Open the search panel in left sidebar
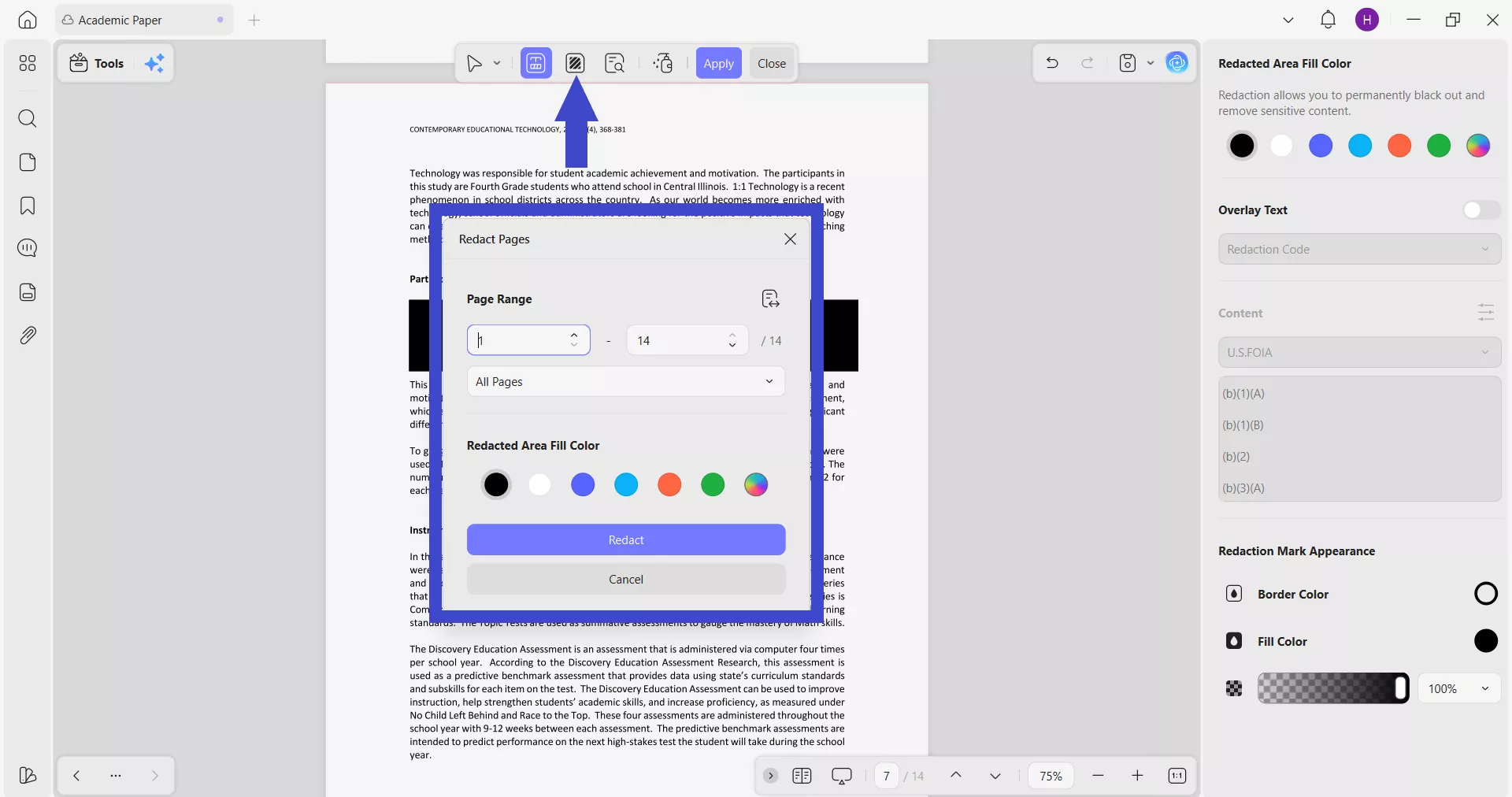Image resolution: width=1512 pixels, height=797 pixels. (28, 118)
